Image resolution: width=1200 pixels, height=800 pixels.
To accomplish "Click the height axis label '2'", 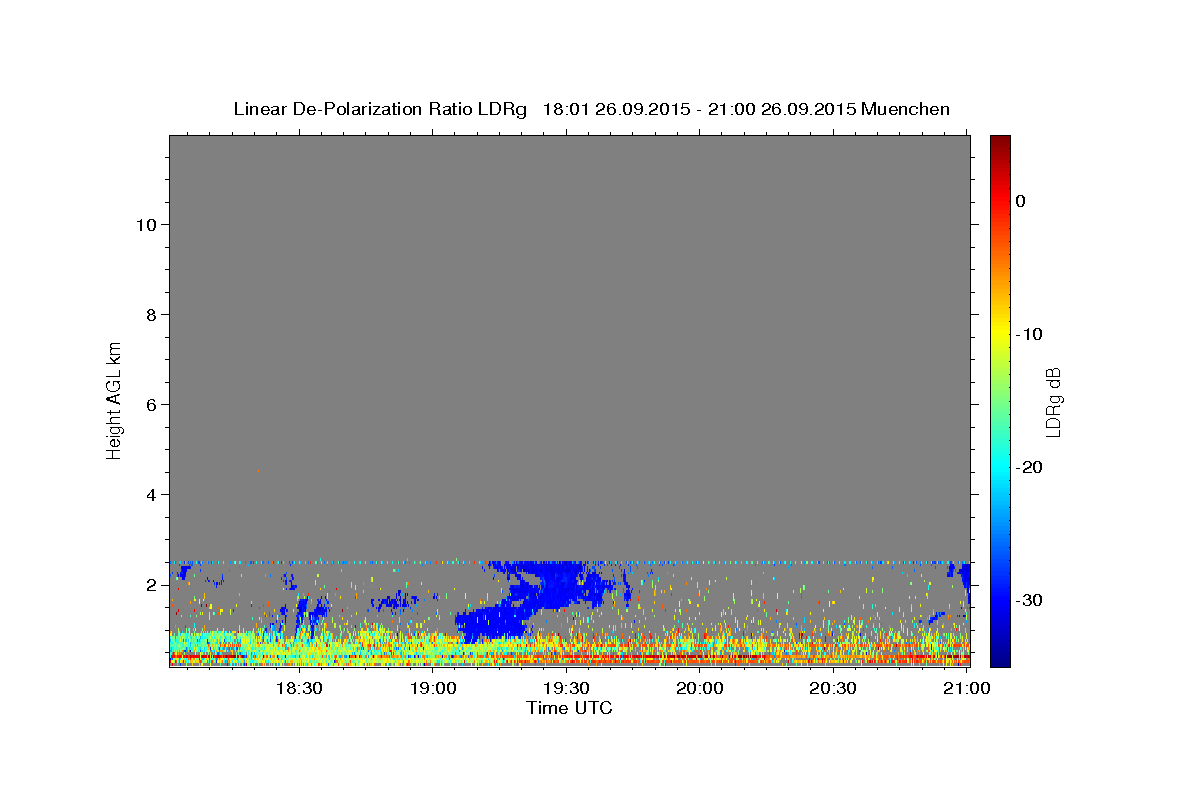I will pyautogui.click(x=149, y=584).
